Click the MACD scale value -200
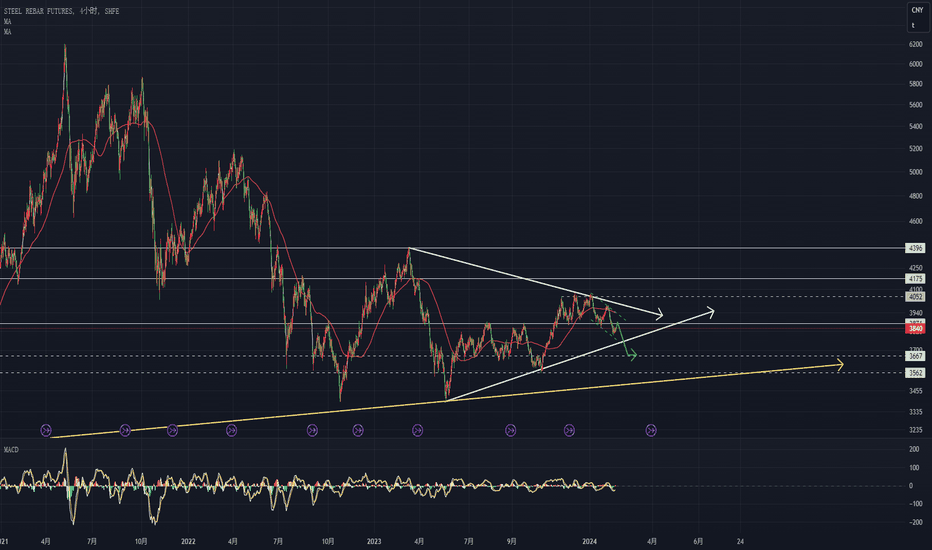 (x=914, y=523)
